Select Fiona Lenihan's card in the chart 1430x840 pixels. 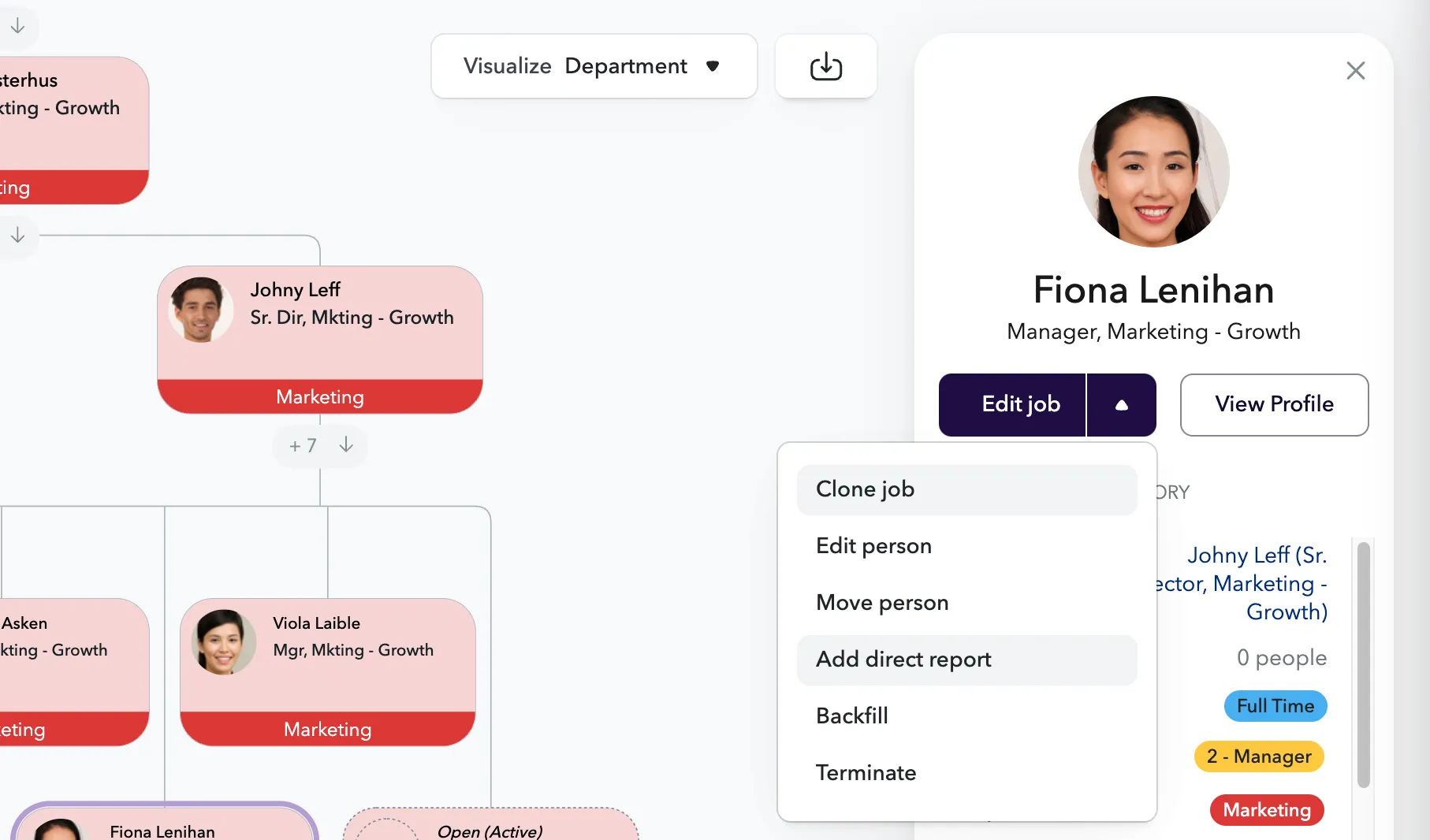[165, 823]
